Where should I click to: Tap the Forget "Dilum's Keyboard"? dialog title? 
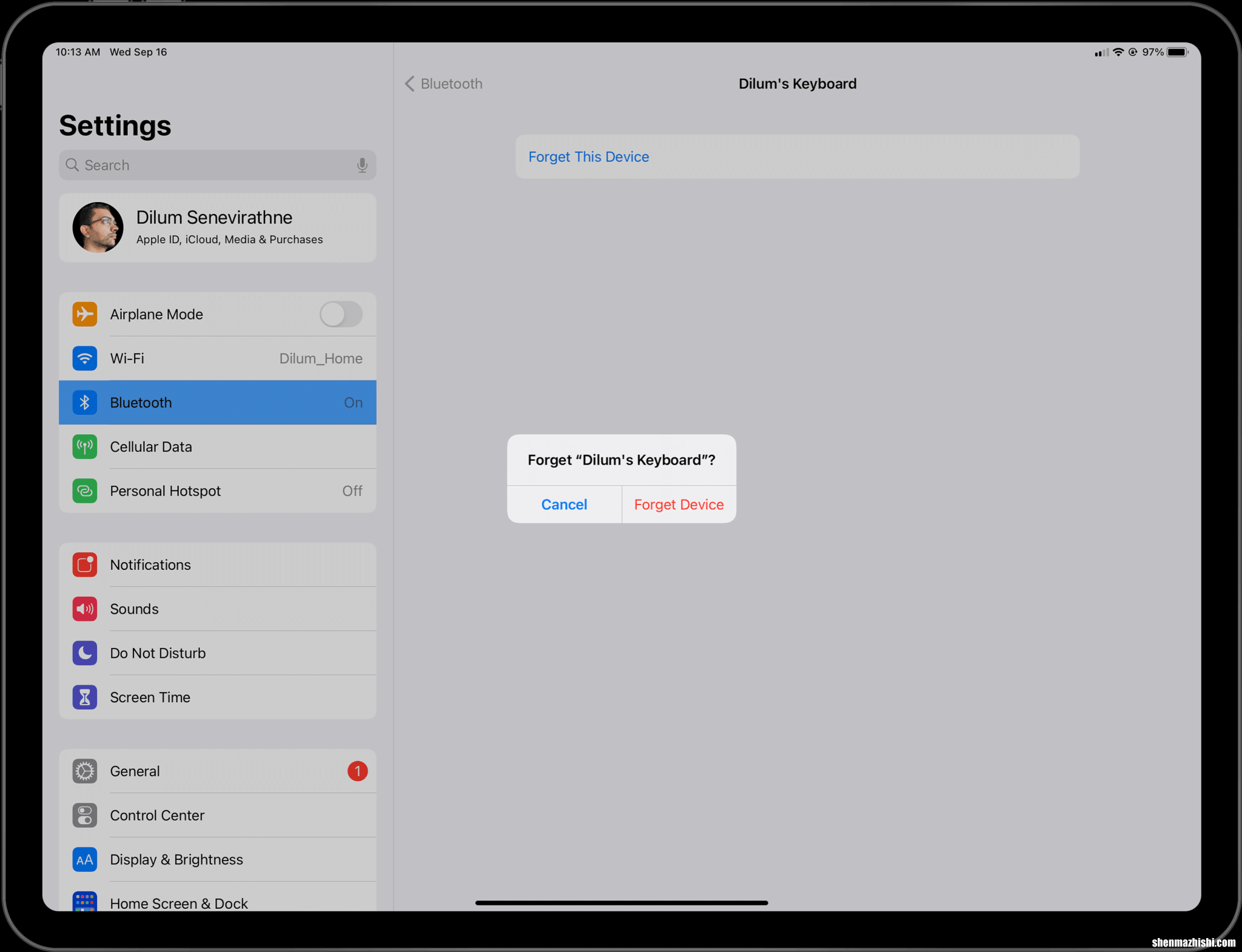click(x=622, y=460)
